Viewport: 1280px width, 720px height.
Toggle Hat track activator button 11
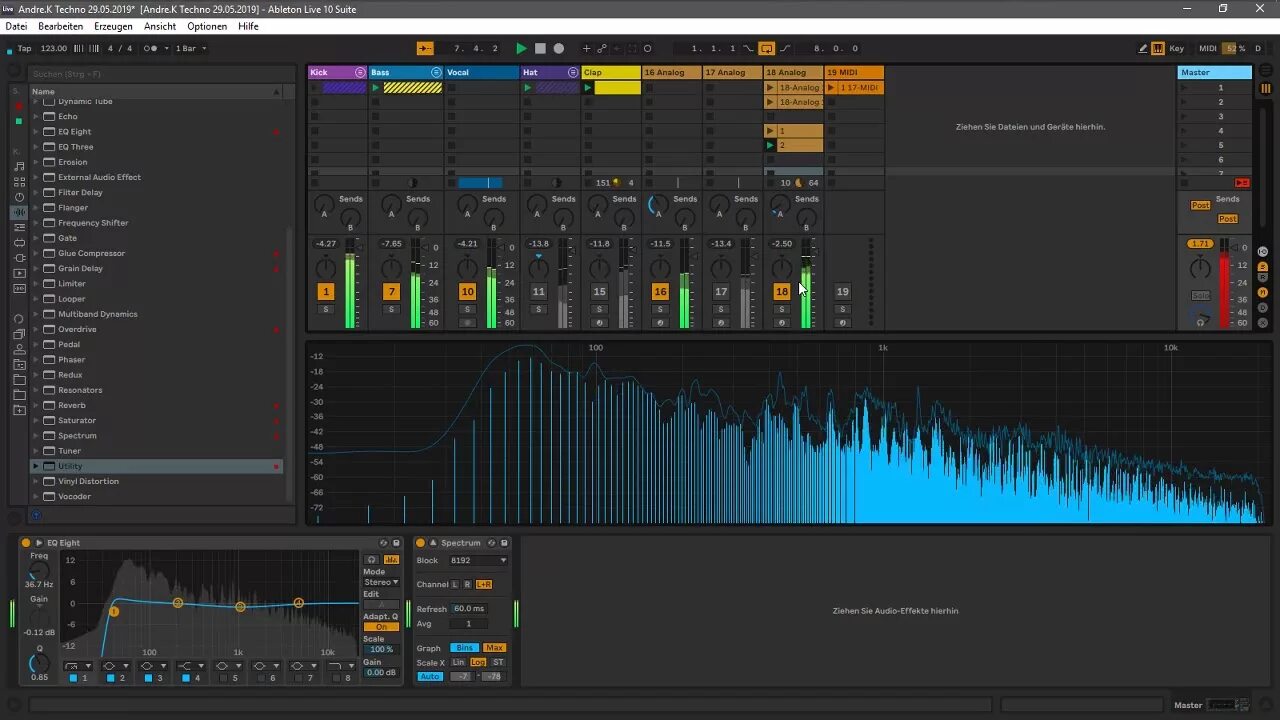point(538,292)
